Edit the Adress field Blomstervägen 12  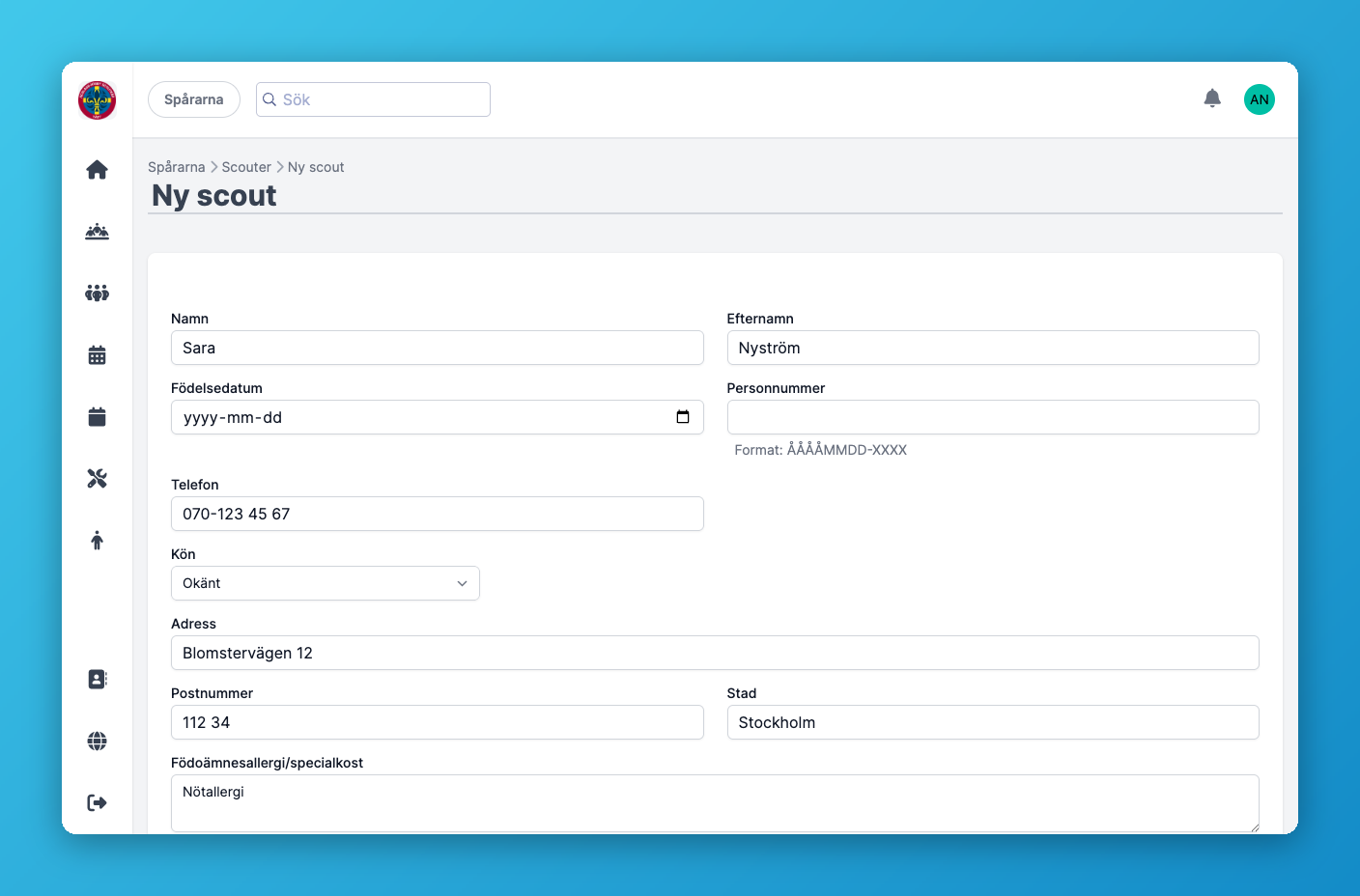tap(715, 653)
